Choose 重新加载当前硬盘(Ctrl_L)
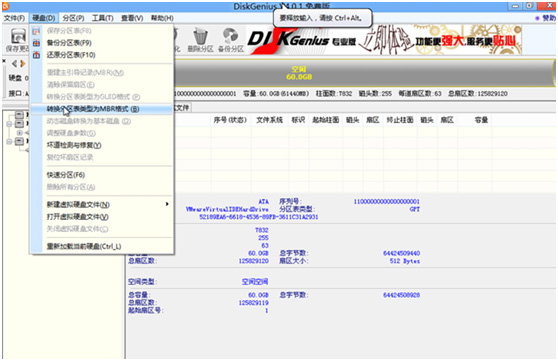The width and height of the screenshot is (558, 361). pos(101,246)
